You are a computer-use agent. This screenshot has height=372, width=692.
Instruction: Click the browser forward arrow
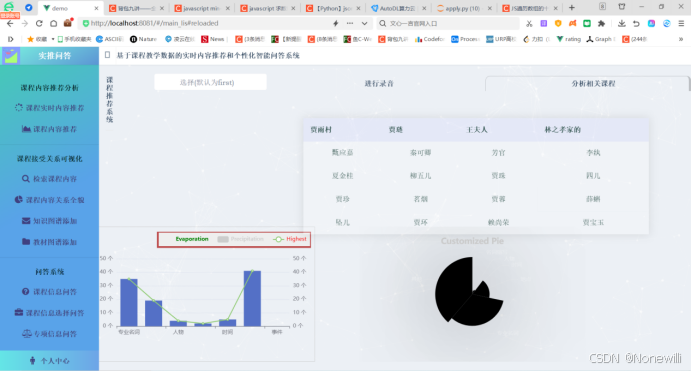(25, 23)
